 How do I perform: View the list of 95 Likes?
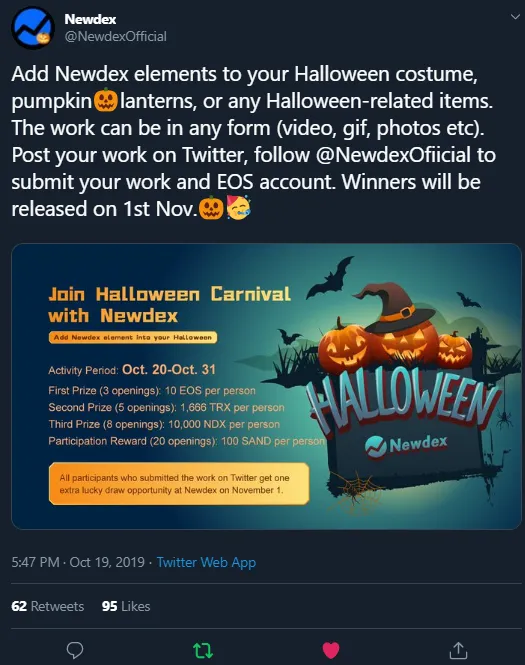click(x=126, y=606)
